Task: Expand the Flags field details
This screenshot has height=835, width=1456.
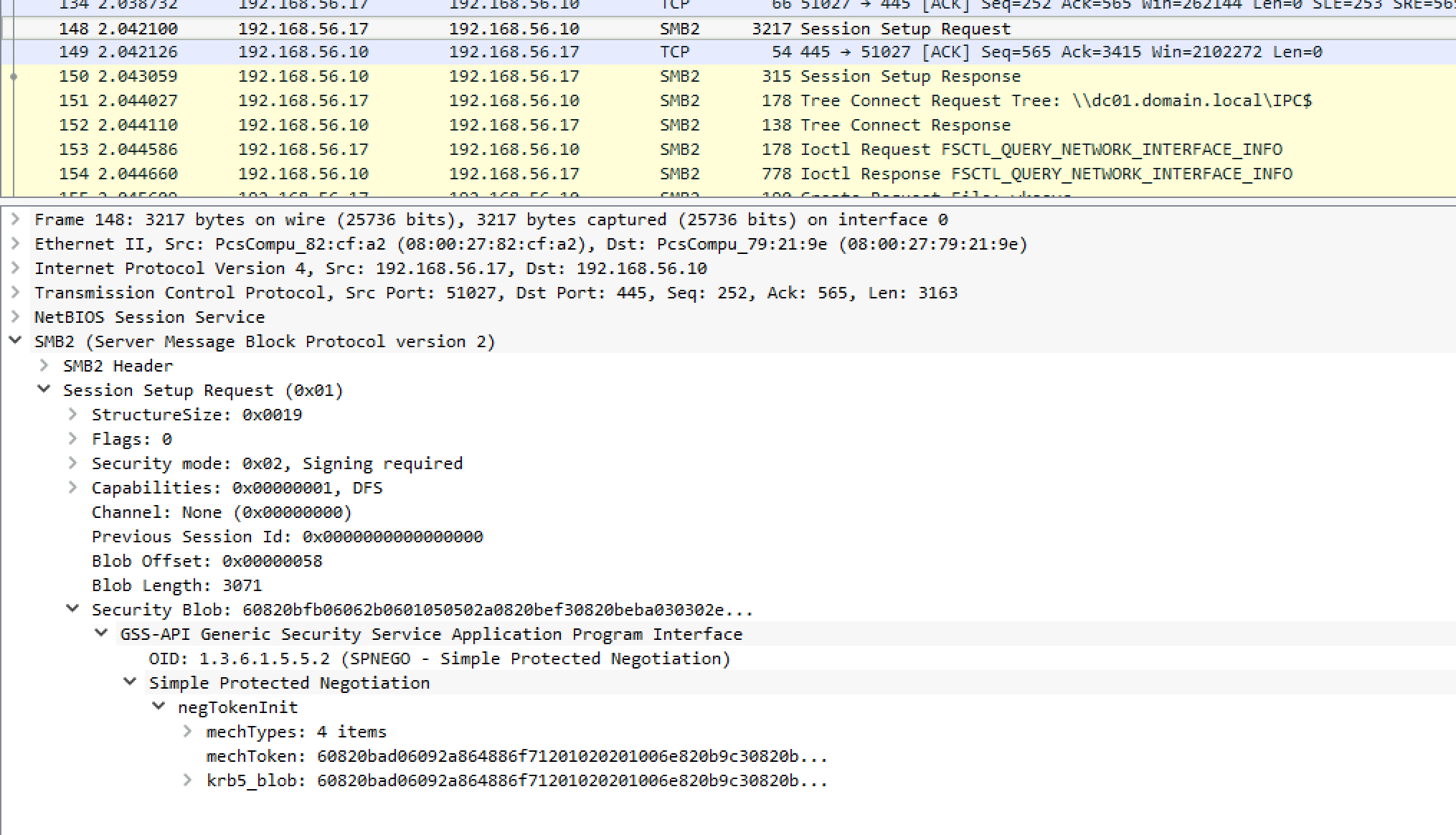Action: click(72, 438)
